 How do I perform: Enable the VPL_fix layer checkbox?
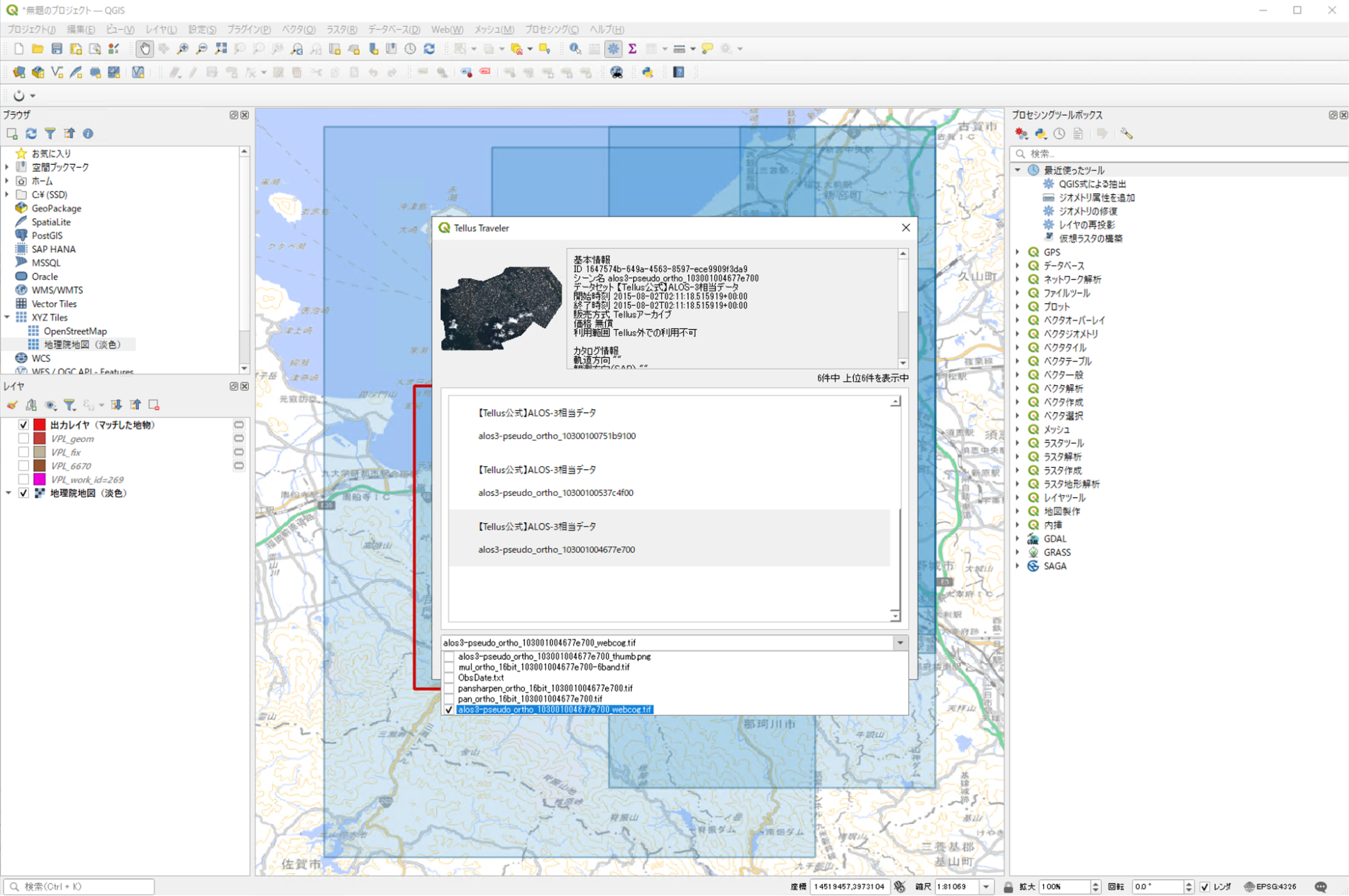pos(24,452)
